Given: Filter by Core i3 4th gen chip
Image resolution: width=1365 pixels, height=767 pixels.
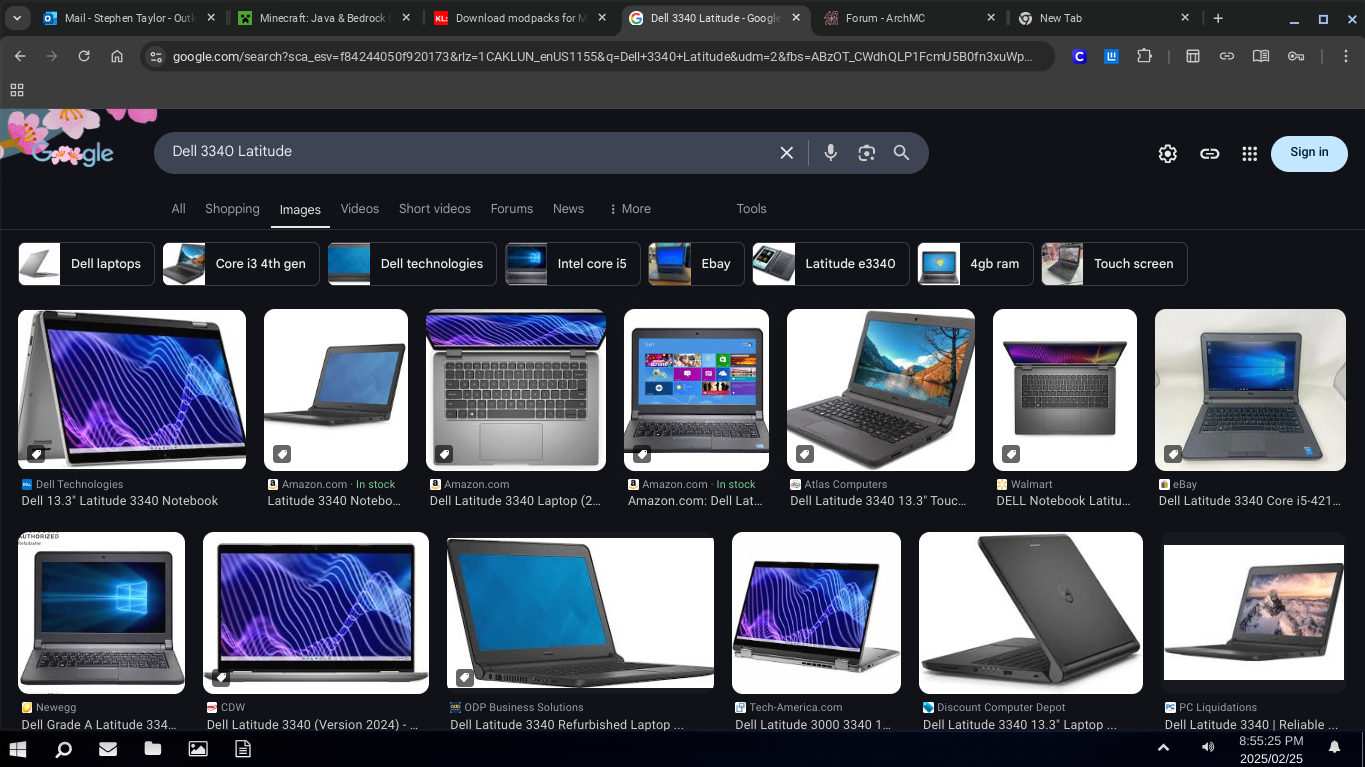Looking at the screenshot, I should 241,264.
